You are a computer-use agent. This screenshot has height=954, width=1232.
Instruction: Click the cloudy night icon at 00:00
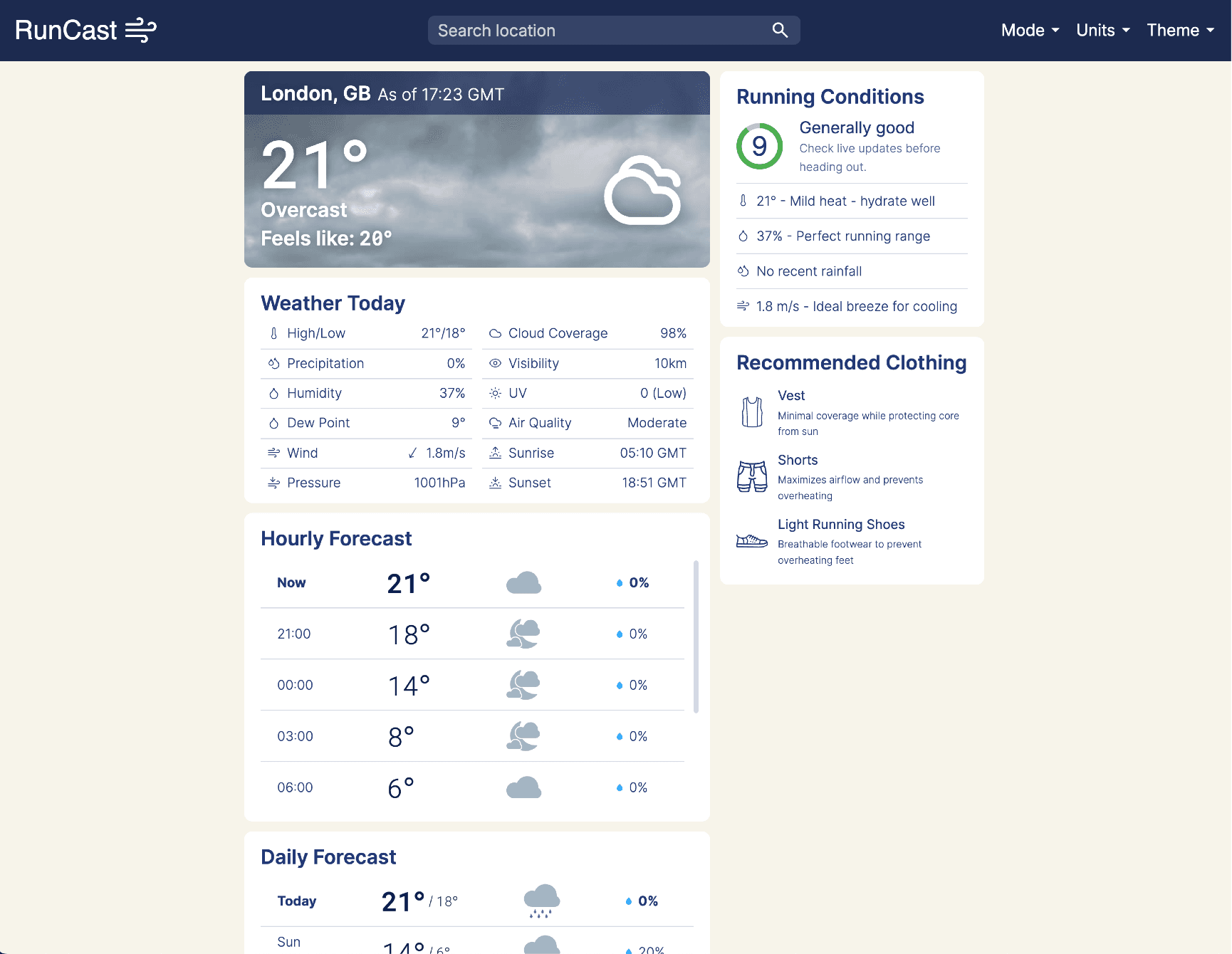pos(523,685)
